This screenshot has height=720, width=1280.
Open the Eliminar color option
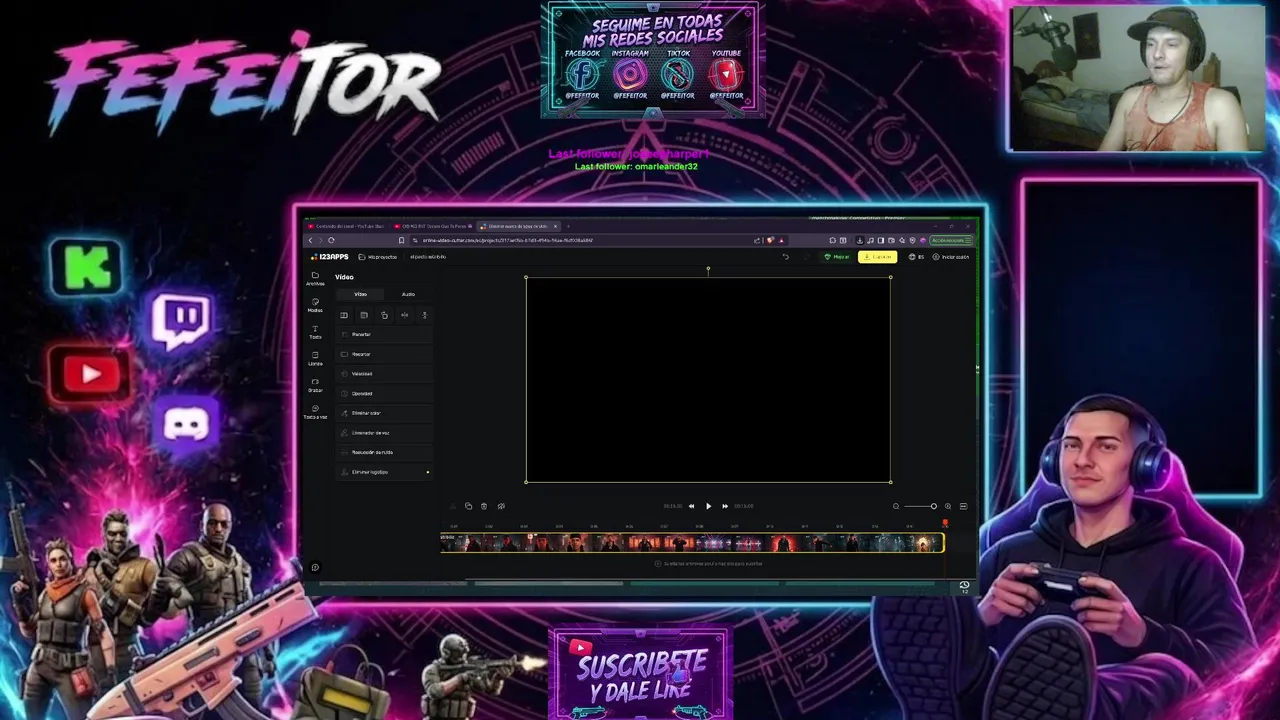click(x=386, y=413)
